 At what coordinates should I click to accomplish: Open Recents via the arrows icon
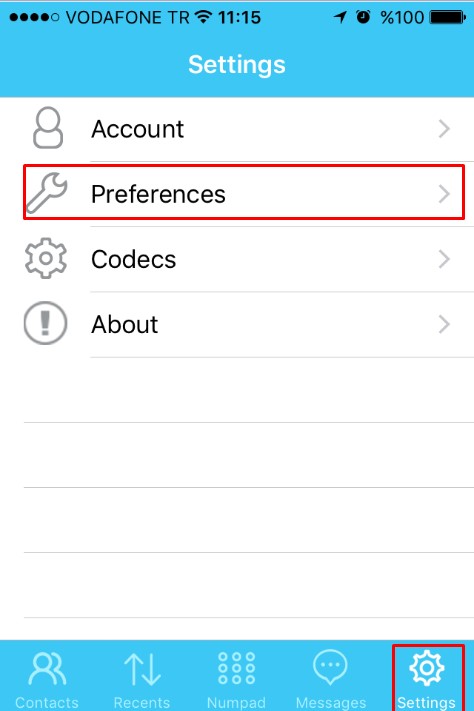click(x=142, y=669)
